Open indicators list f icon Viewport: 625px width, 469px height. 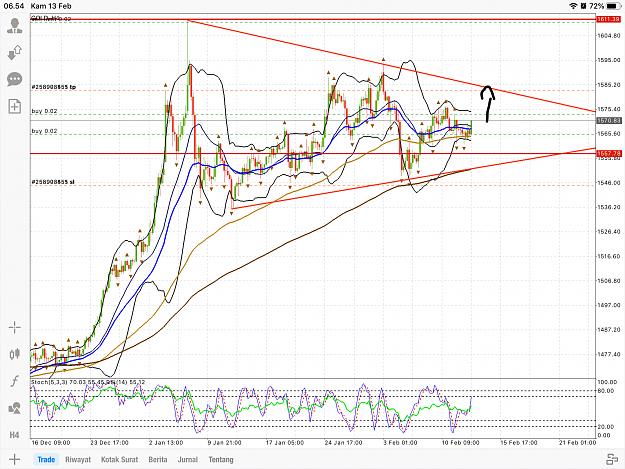[x=14, y=381]
